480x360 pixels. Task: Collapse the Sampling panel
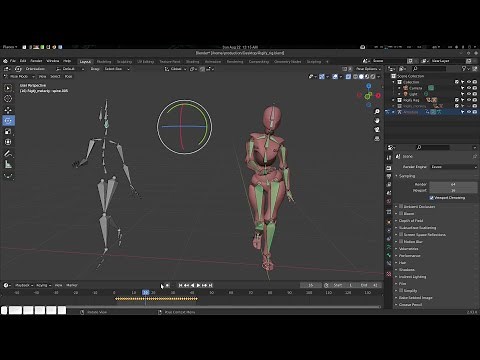tap(407, 176)
